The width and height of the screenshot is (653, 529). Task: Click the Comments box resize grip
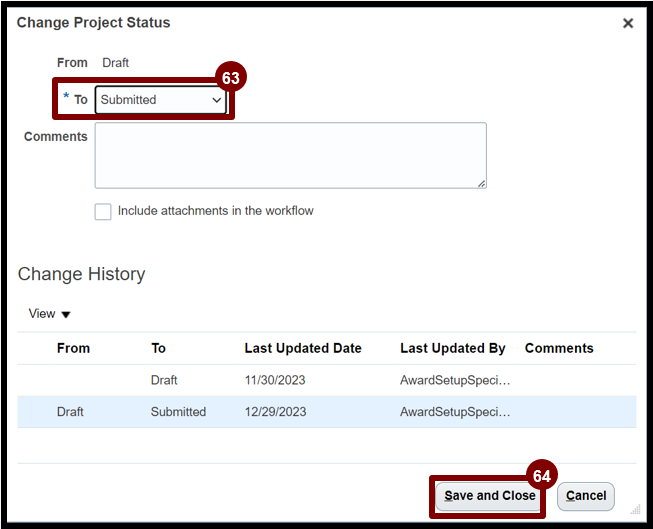[481, 183]
